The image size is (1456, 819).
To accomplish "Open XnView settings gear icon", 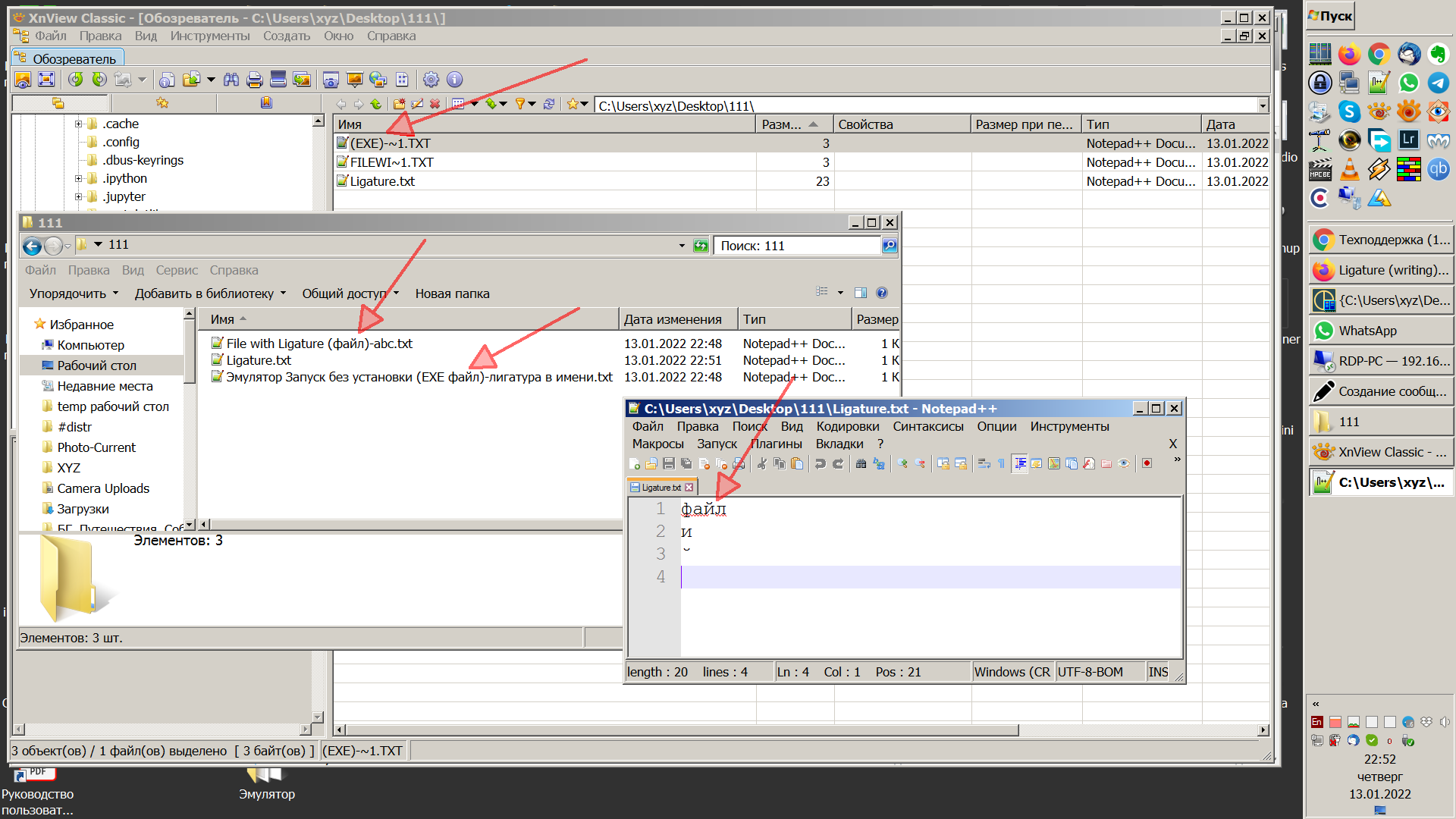I will coord(431,80).
